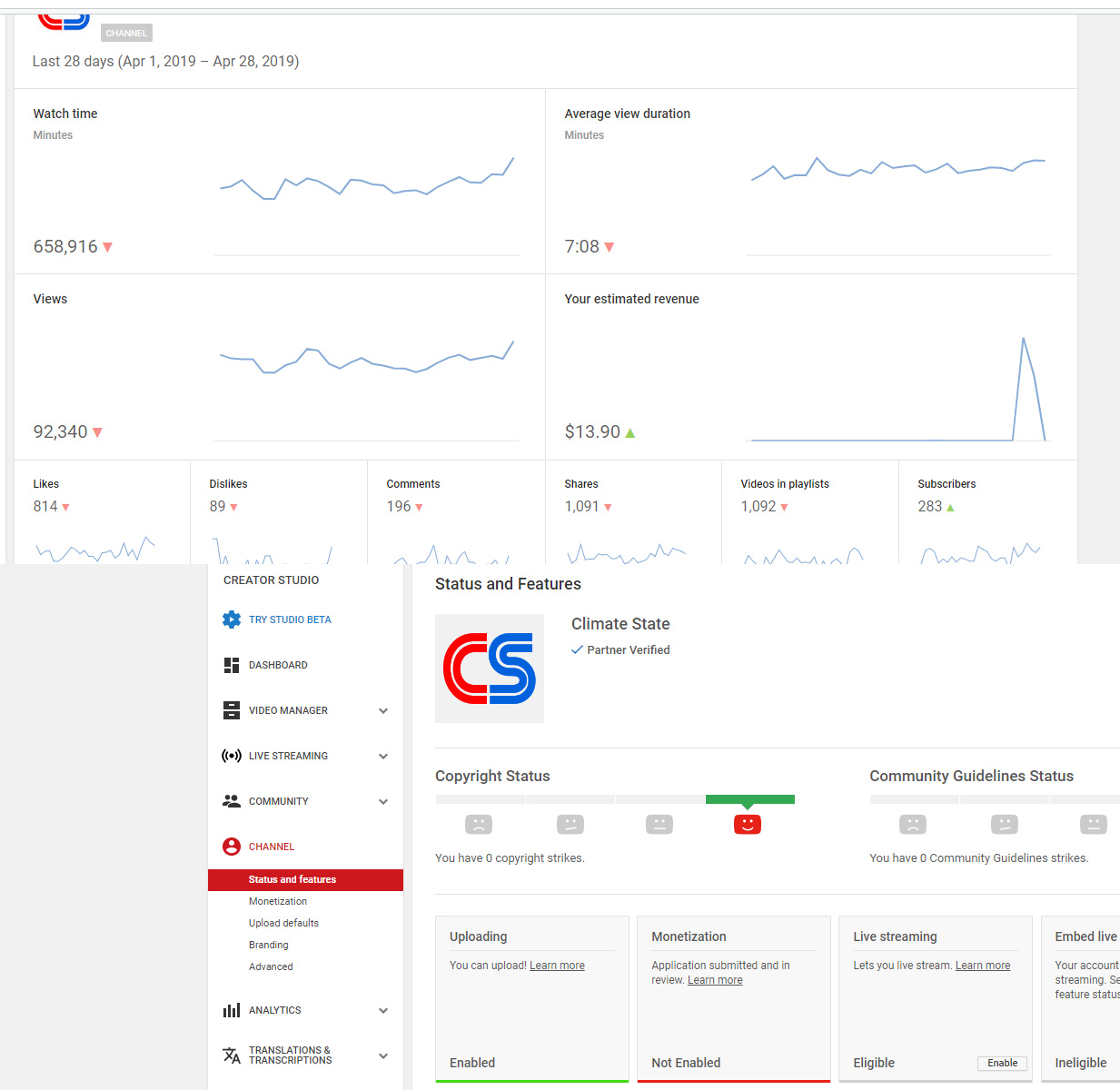Click the Climate State channel logo thumbnail
Viewport: 1120px width, 1090px height.
click(490, 669)
